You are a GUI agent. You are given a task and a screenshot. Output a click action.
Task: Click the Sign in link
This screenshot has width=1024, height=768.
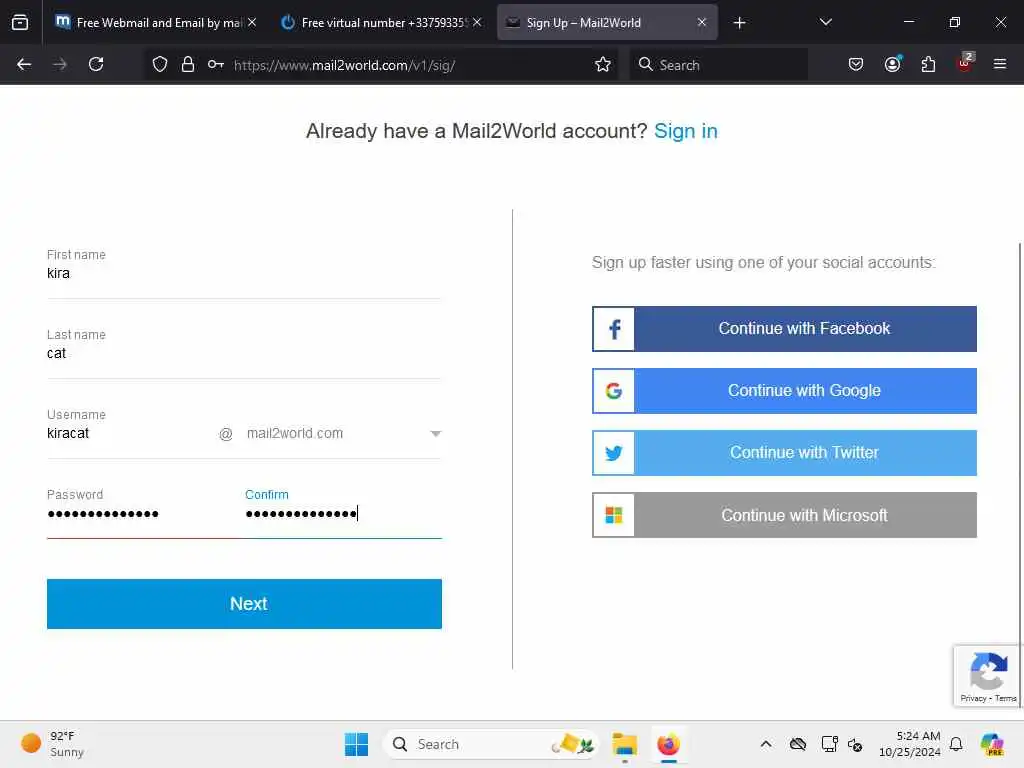(x=685, y=131)
